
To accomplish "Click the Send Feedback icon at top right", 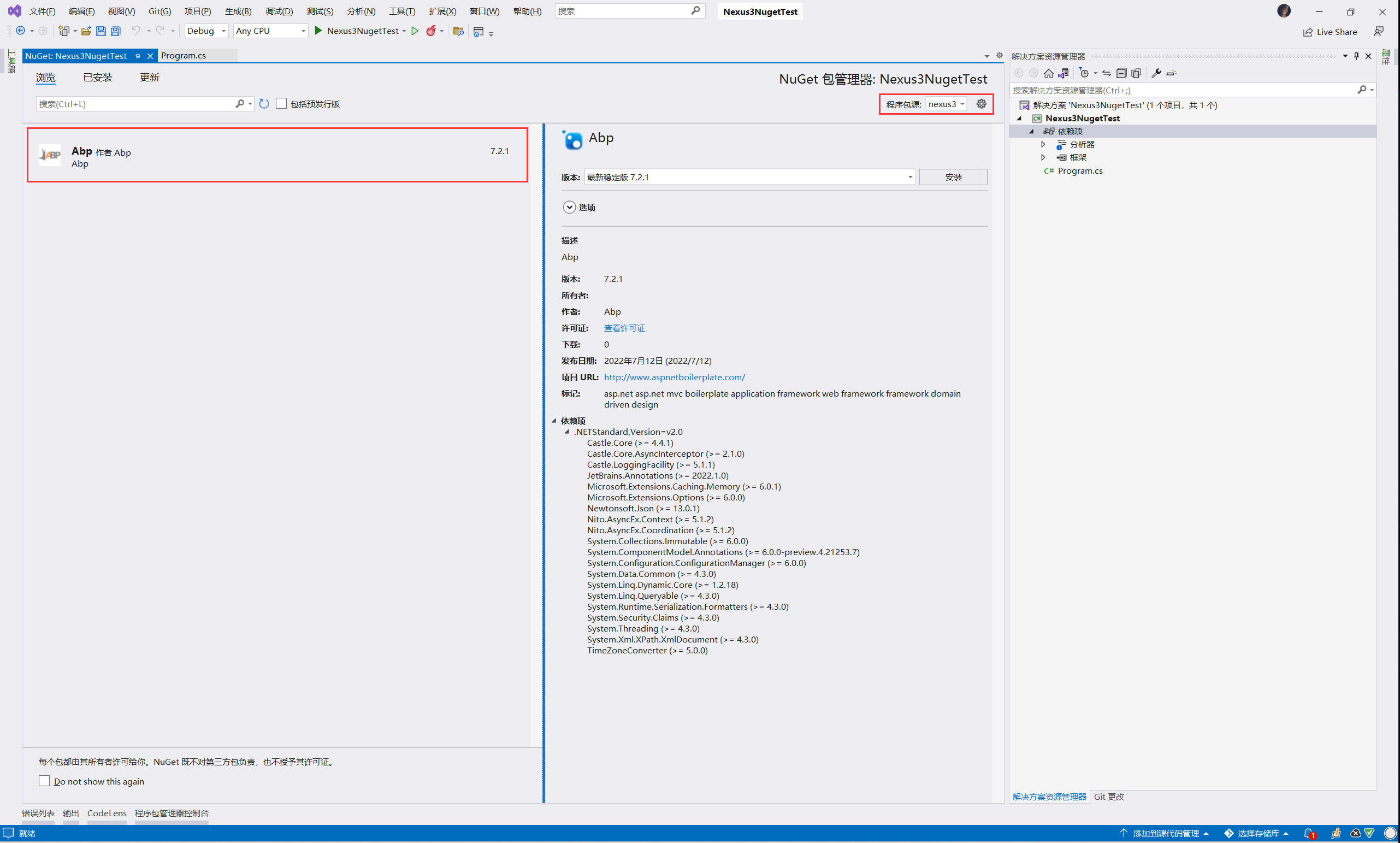I will click(1378, 31).
